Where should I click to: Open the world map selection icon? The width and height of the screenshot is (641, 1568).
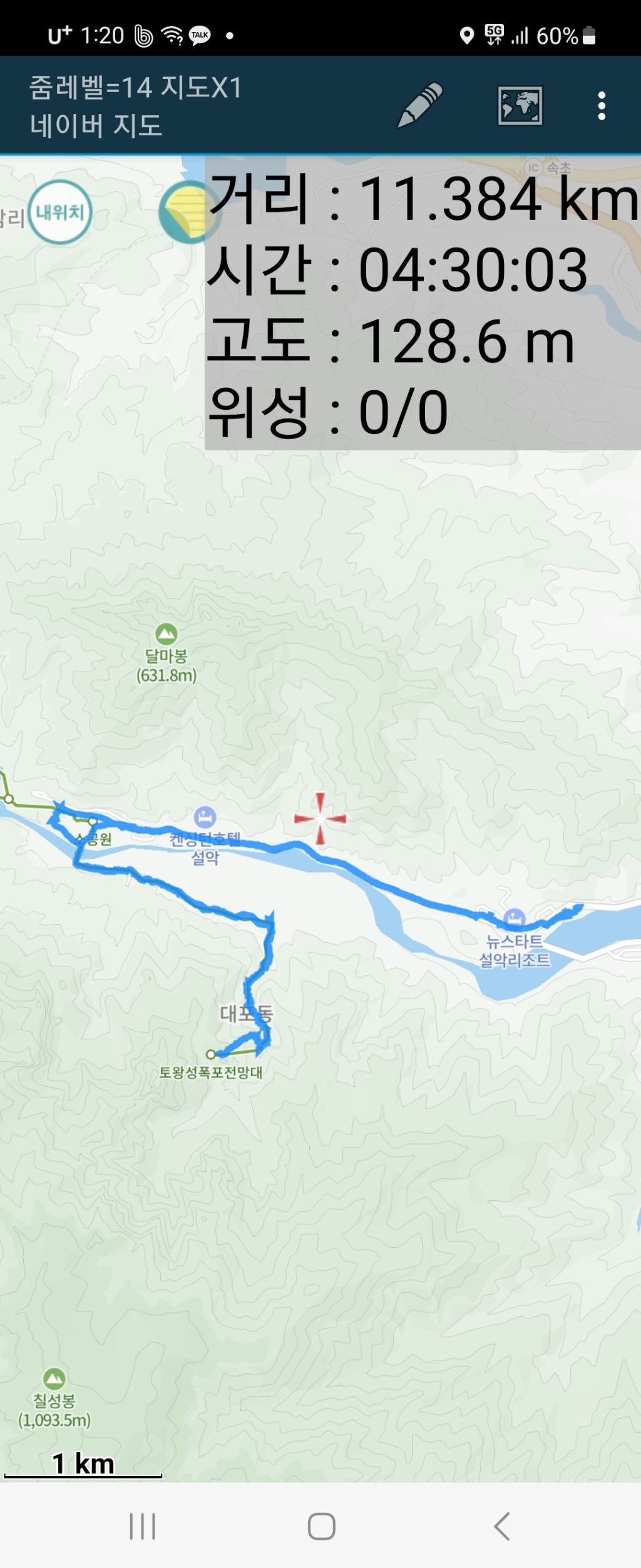point(520,105)
